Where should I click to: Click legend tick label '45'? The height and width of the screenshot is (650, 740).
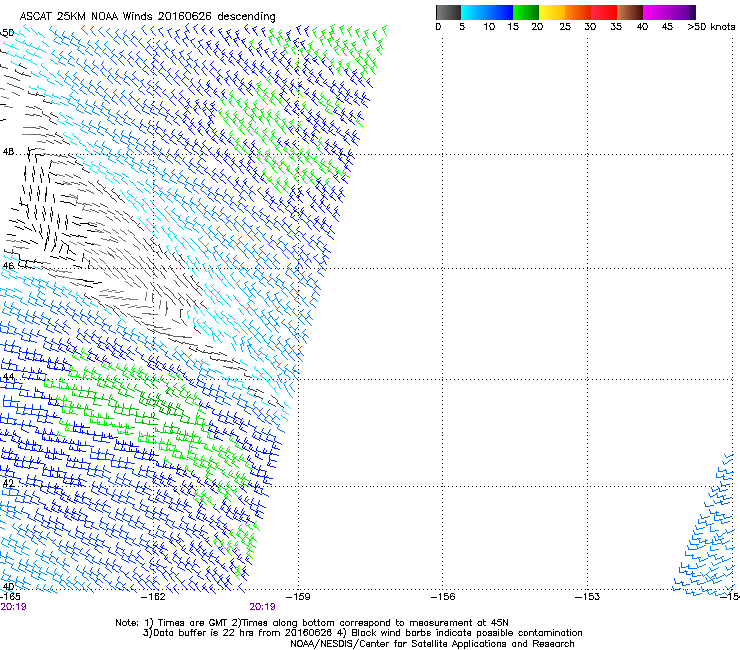click(667, 27)
